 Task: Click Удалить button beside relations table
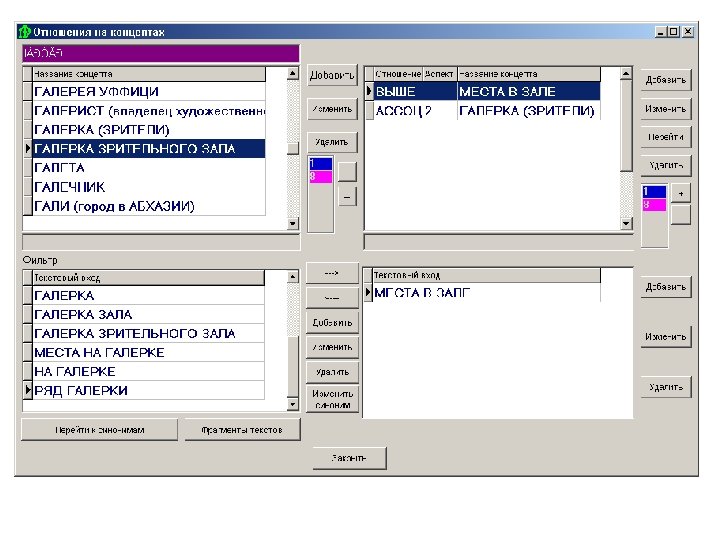[x=666, y=165]
